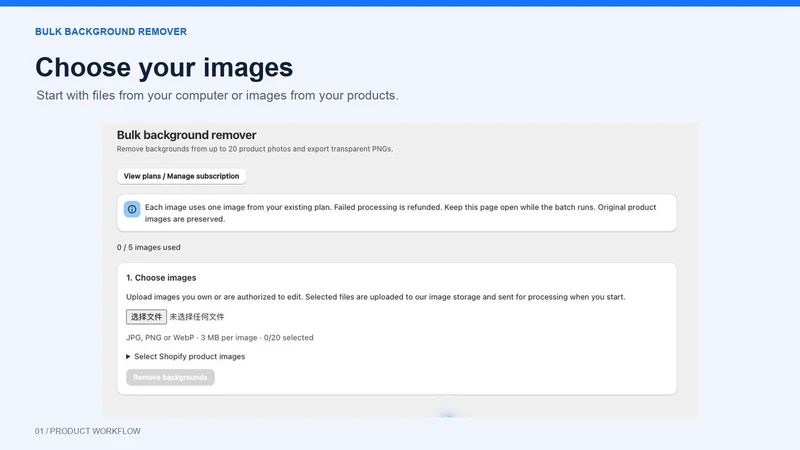This screenshot has width=800, height=450.
Task: Click 'Remove backgrounds from up to 20' subtitle
Action: click(x=255, y=149)
